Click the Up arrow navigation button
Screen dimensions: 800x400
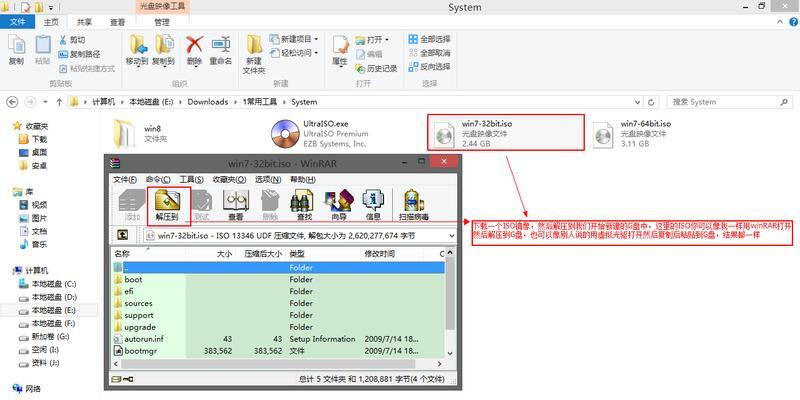59,102
